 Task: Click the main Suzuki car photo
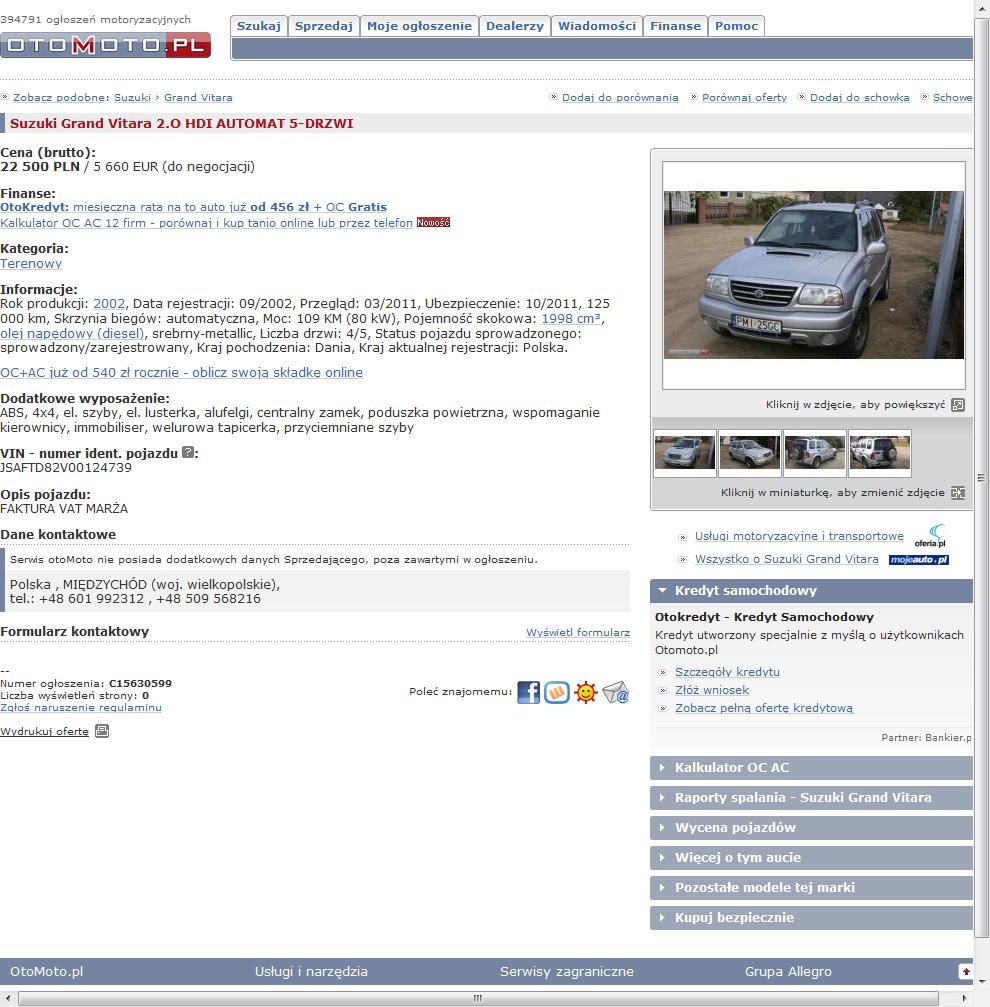[813, 275]
